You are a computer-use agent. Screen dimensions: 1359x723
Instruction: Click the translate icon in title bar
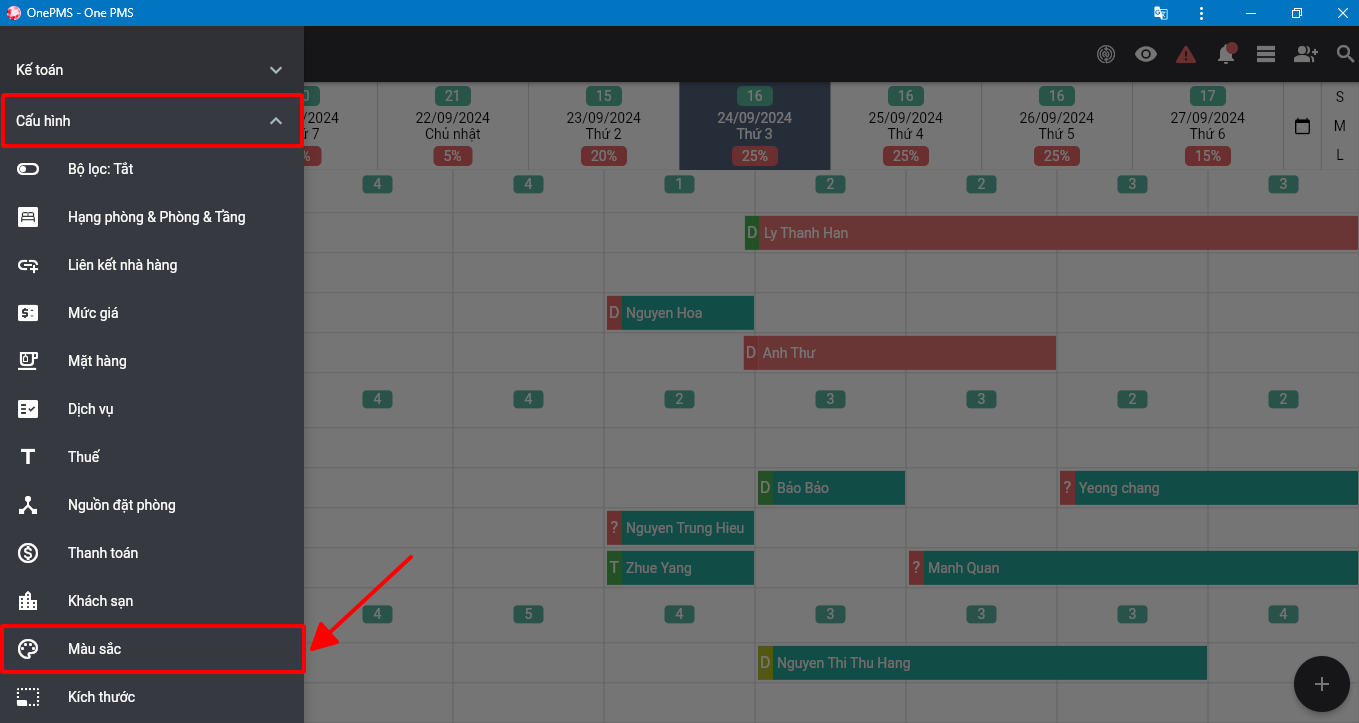point(1160,13)
